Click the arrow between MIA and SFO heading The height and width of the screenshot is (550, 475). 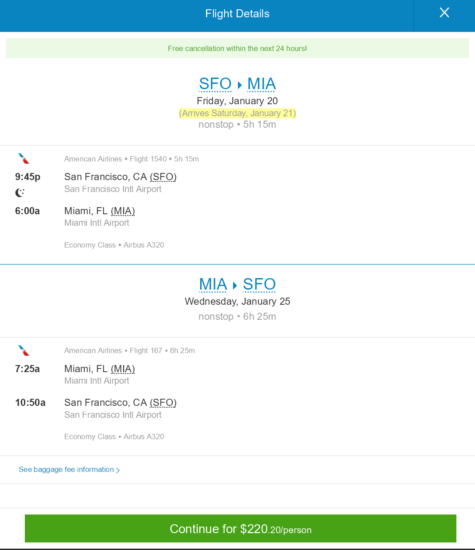pyautogui.click(x=235, y=285)
